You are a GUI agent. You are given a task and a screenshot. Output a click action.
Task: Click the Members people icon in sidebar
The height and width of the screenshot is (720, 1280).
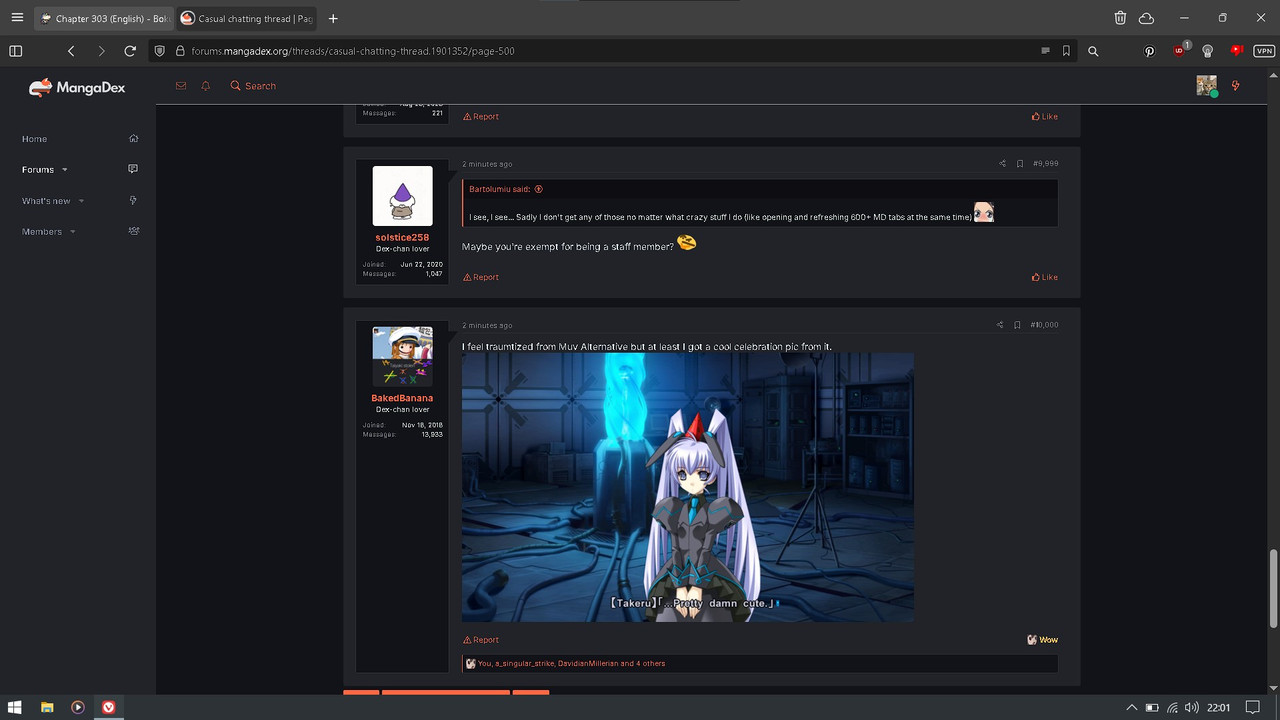pos(134,231)
